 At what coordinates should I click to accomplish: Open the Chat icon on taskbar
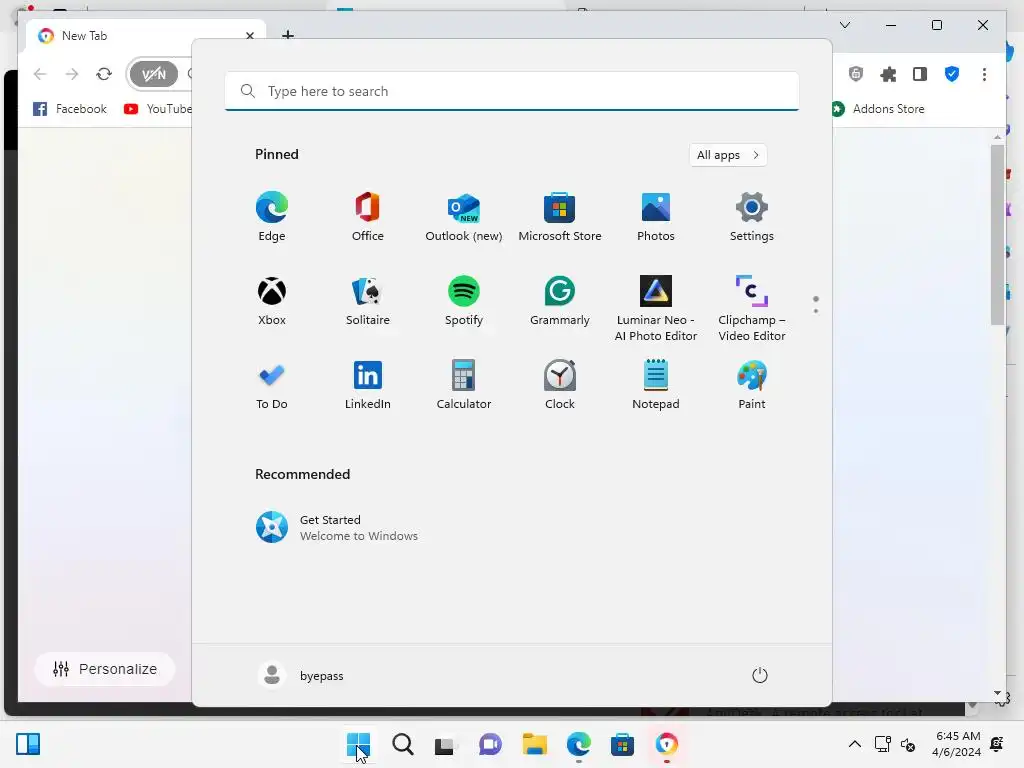[x=490, y=744]
